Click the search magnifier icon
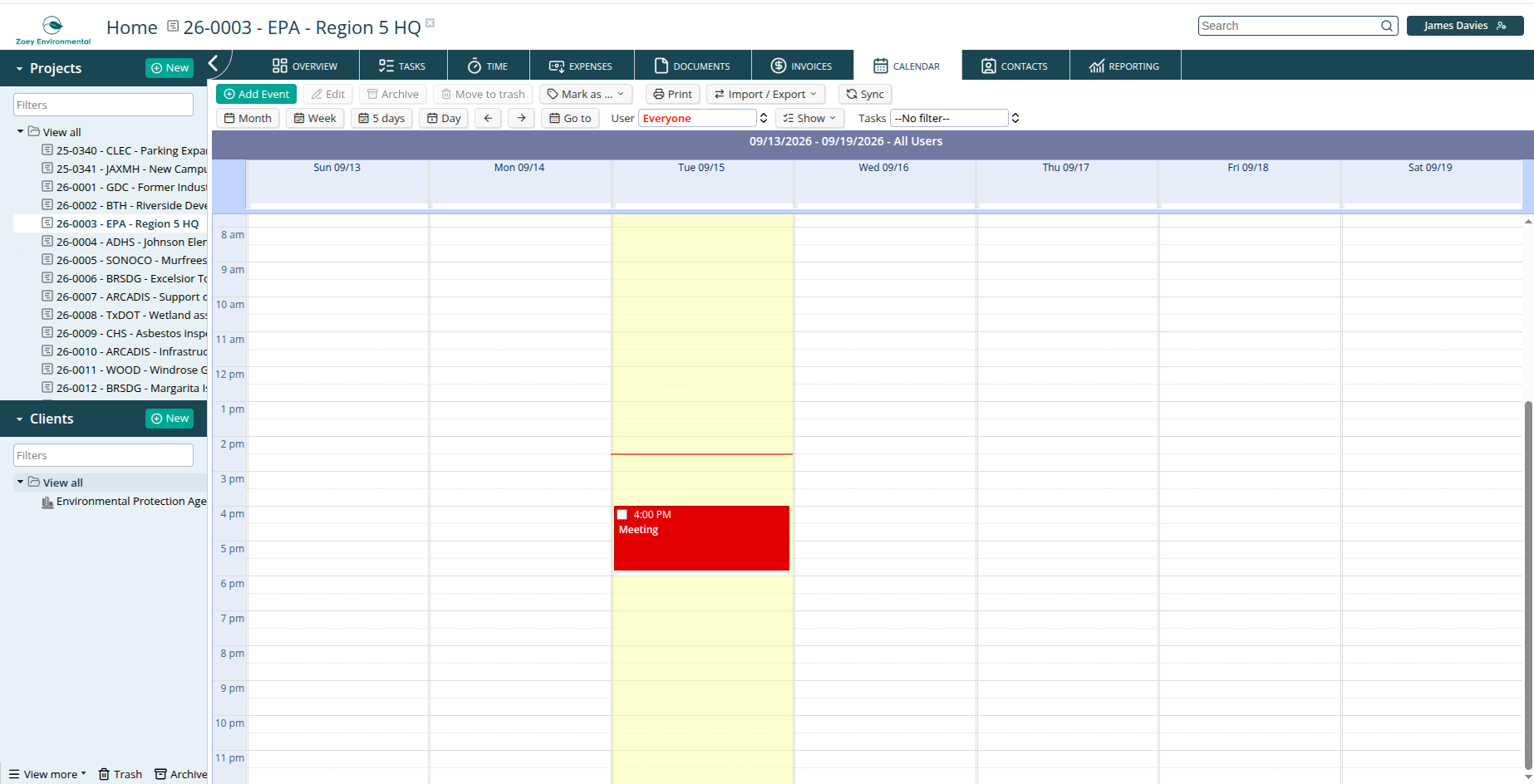This screenshot has height=784, width=1534. point(1387,26)
